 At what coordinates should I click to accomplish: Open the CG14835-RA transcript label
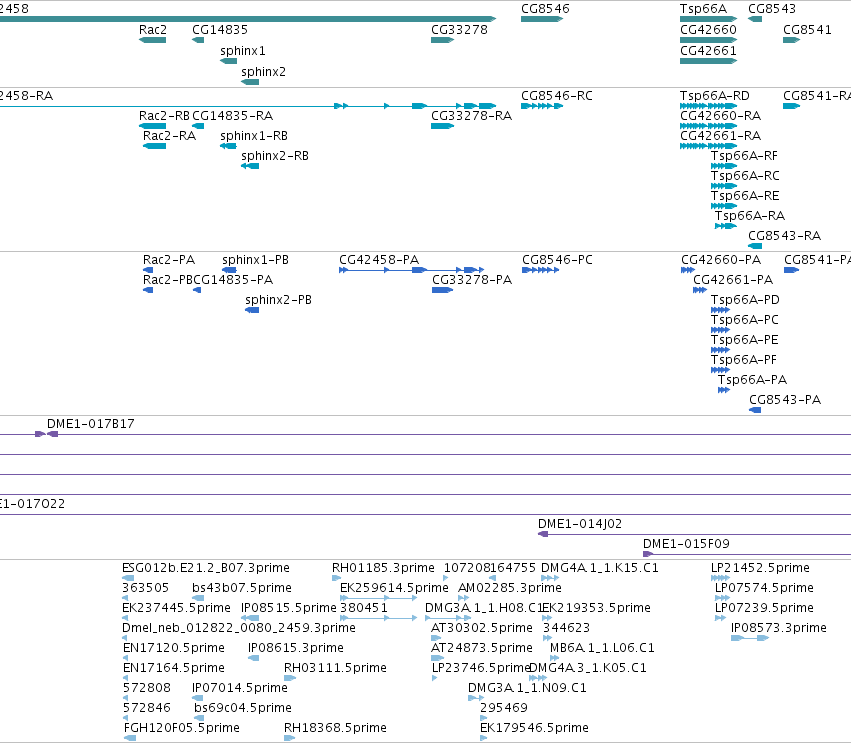tap(232, 116)
